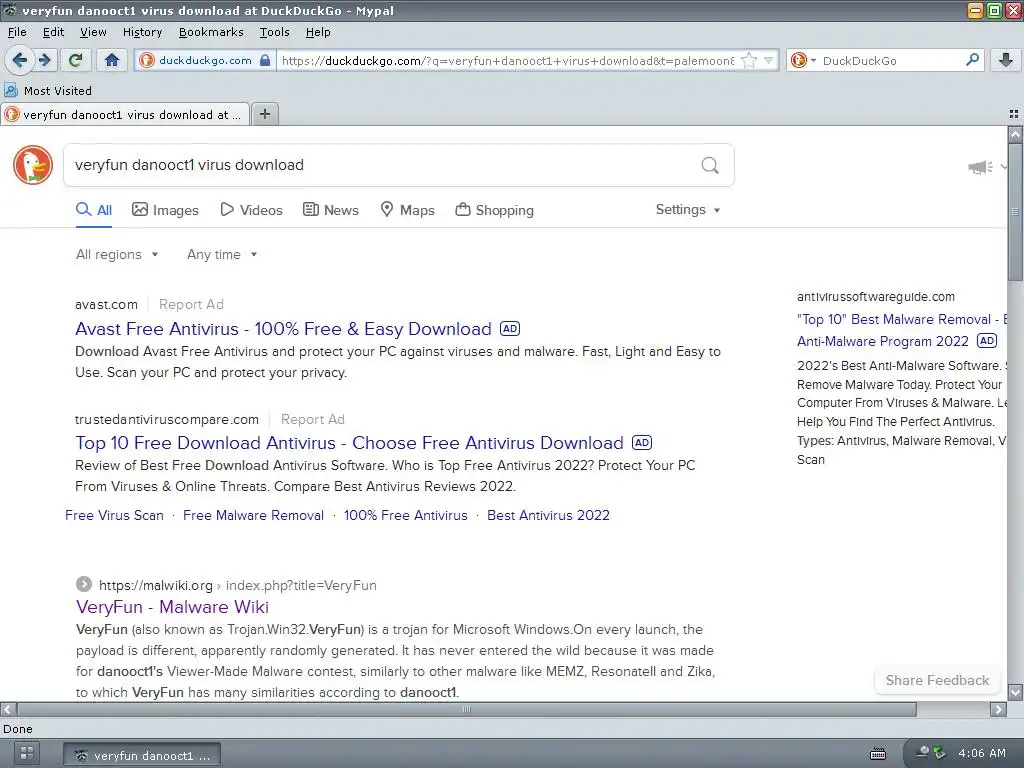
Task: Click the magnifier icon in DuckDuckGo search box
Action: click(x=710, y=165)
